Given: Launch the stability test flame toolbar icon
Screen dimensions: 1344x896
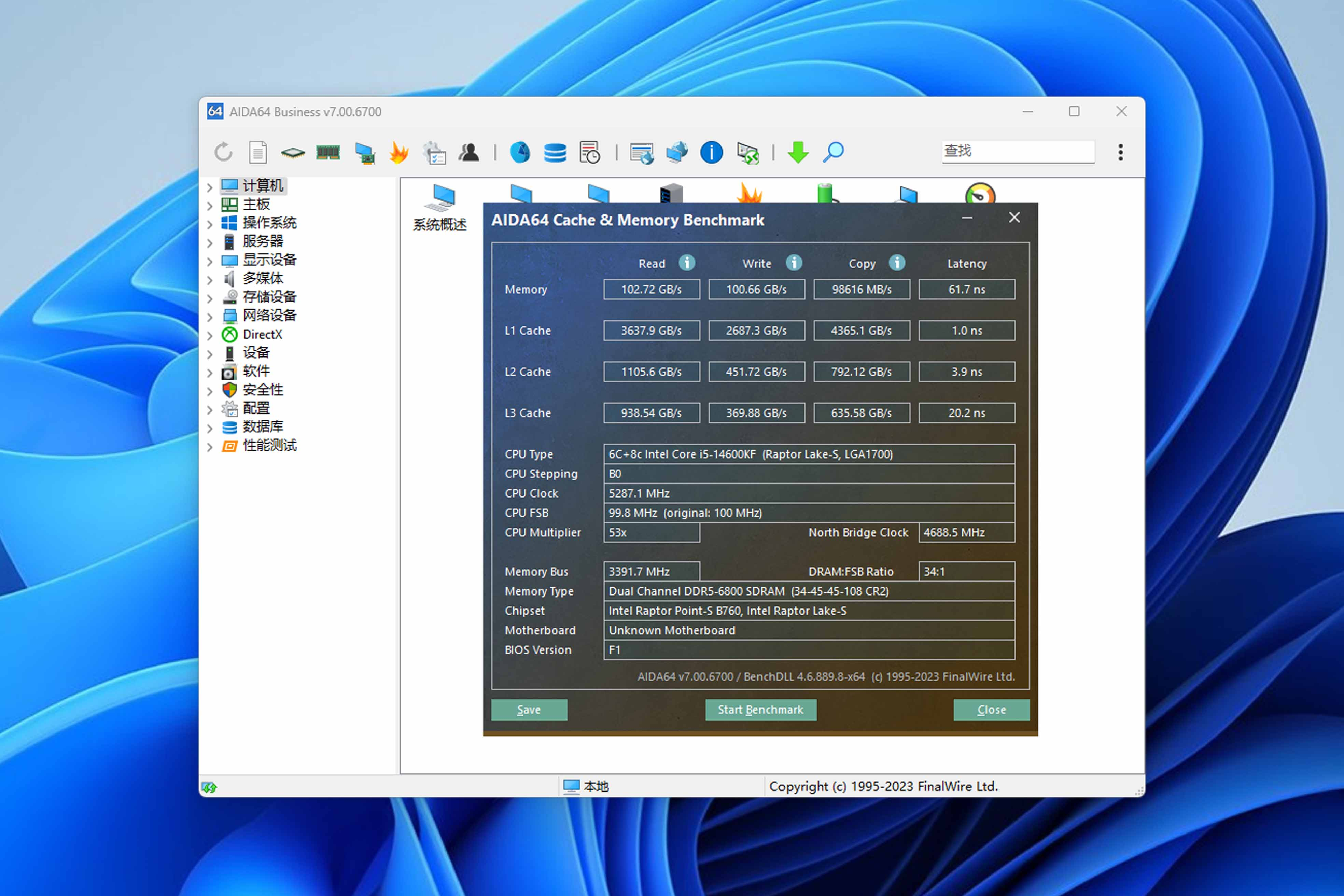Looking at the screenshot, I should pyautogui.click(x=399, y=153).
